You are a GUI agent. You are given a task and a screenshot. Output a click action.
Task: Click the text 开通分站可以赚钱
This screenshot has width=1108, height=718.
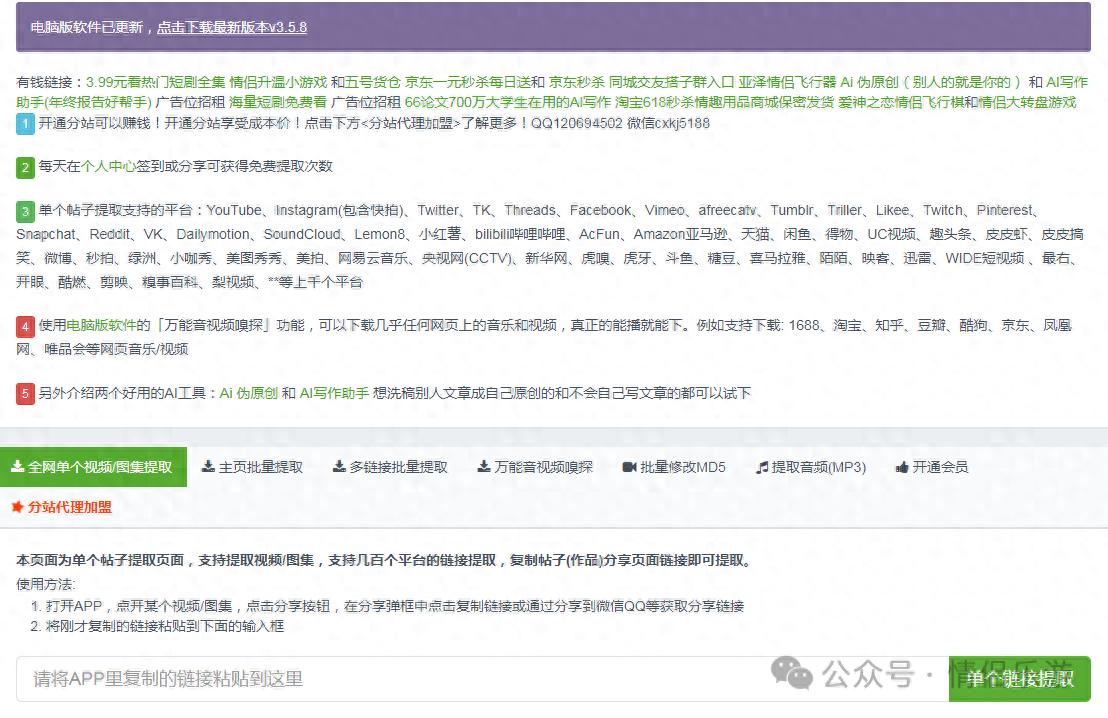pos(94,123)
